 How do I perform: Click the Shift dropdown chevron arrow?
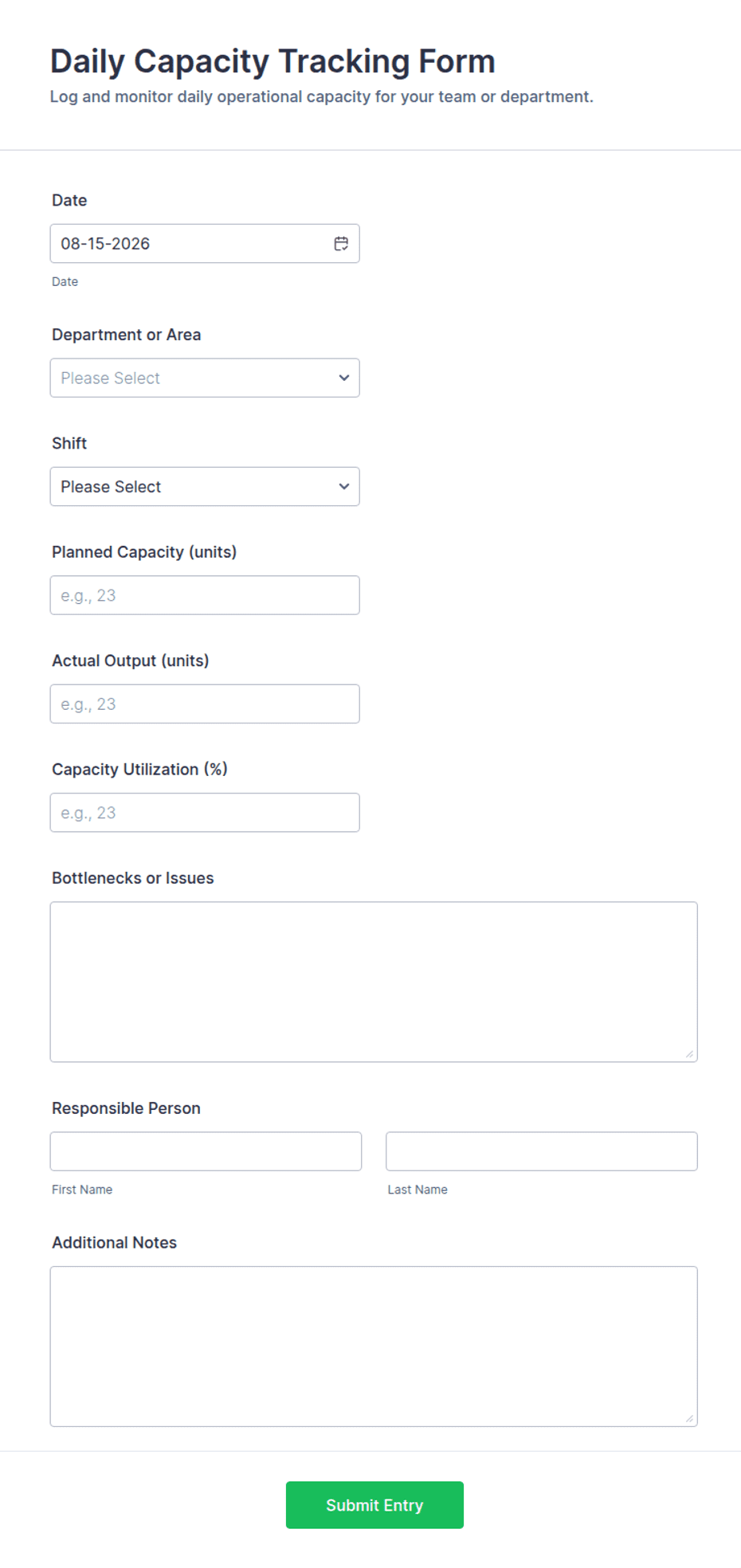pyautogui.click(x=344, y=487)
